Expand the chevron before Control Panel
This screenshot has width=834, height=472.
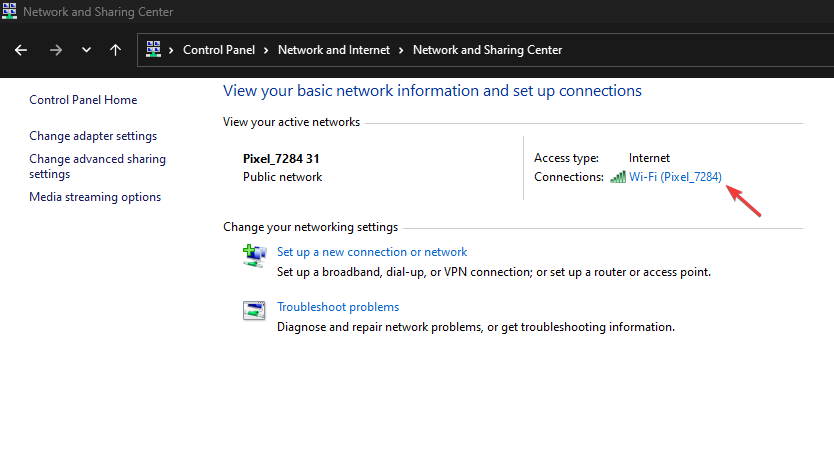click(171, 50)
